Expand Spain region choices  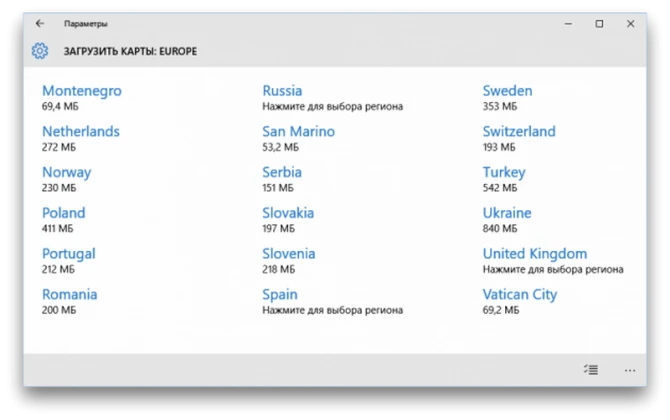[332, 302]
